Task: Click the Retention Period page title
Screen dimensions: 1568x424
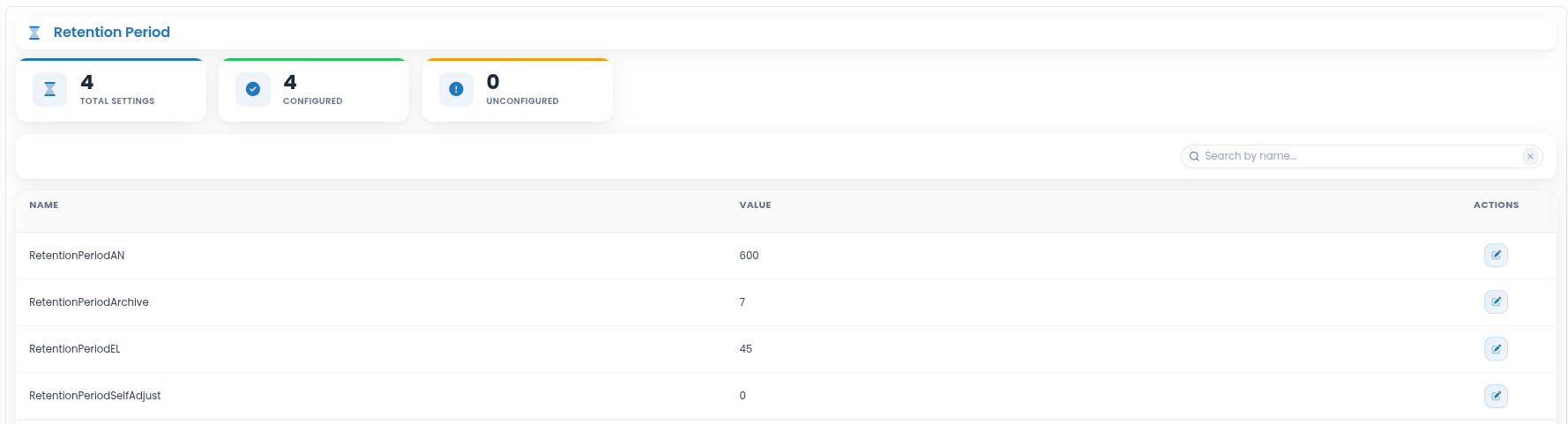Action: pyautogui.click(x=112, y=33)
